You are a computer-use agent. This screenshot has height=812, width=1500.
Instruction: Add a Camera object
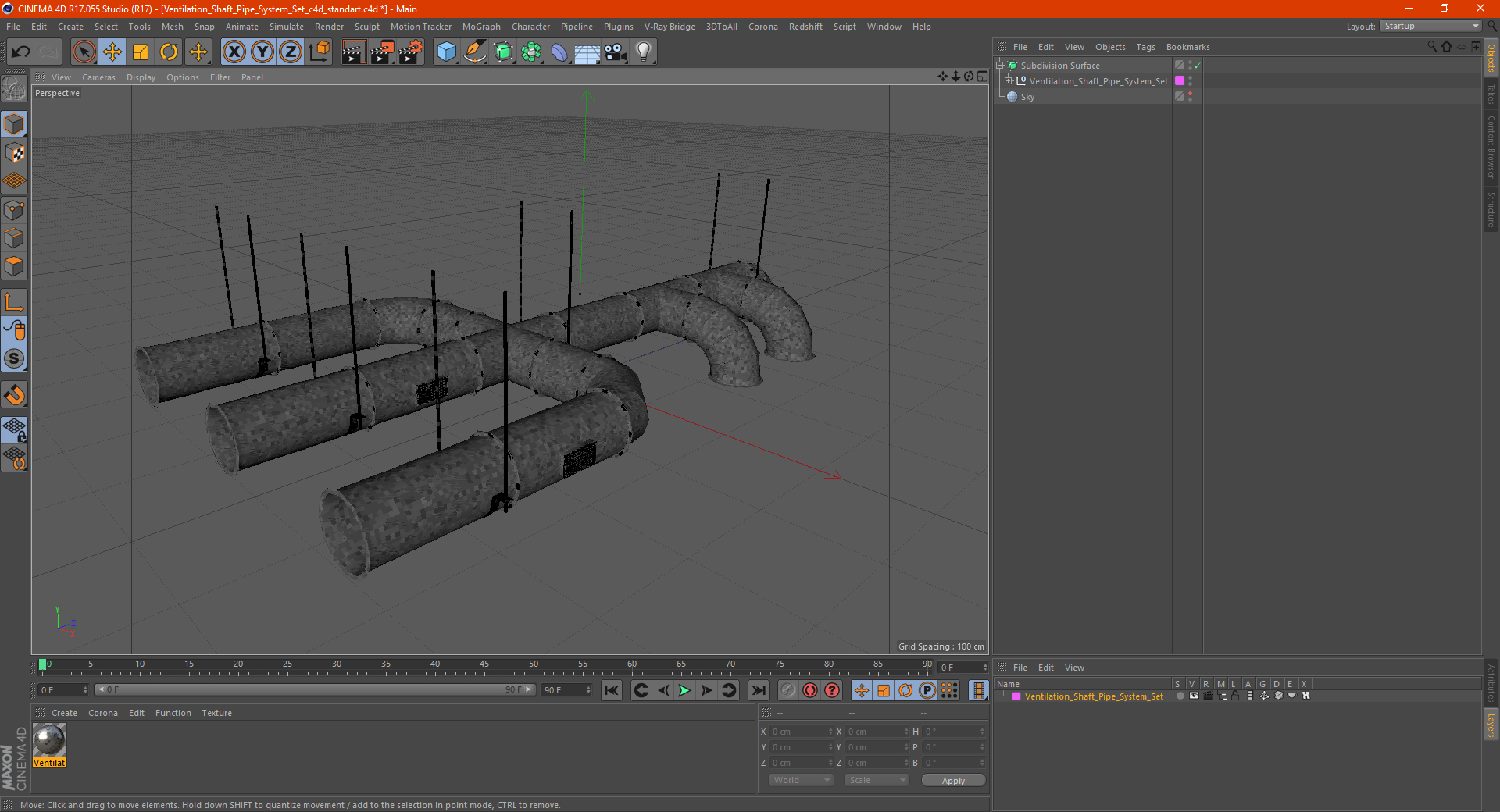[x=616, y=52]
